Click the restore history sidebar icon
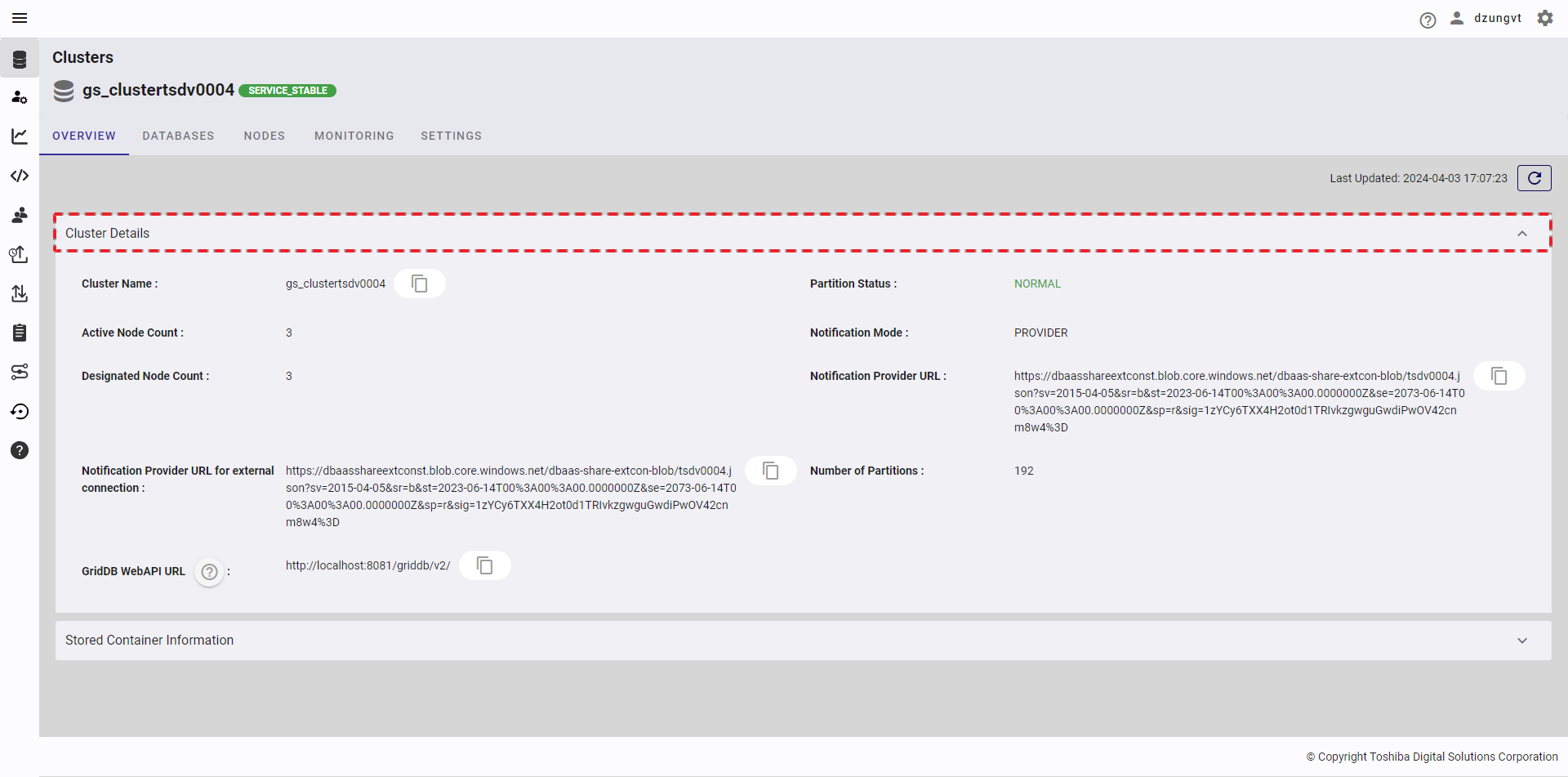 pos(20,411)
